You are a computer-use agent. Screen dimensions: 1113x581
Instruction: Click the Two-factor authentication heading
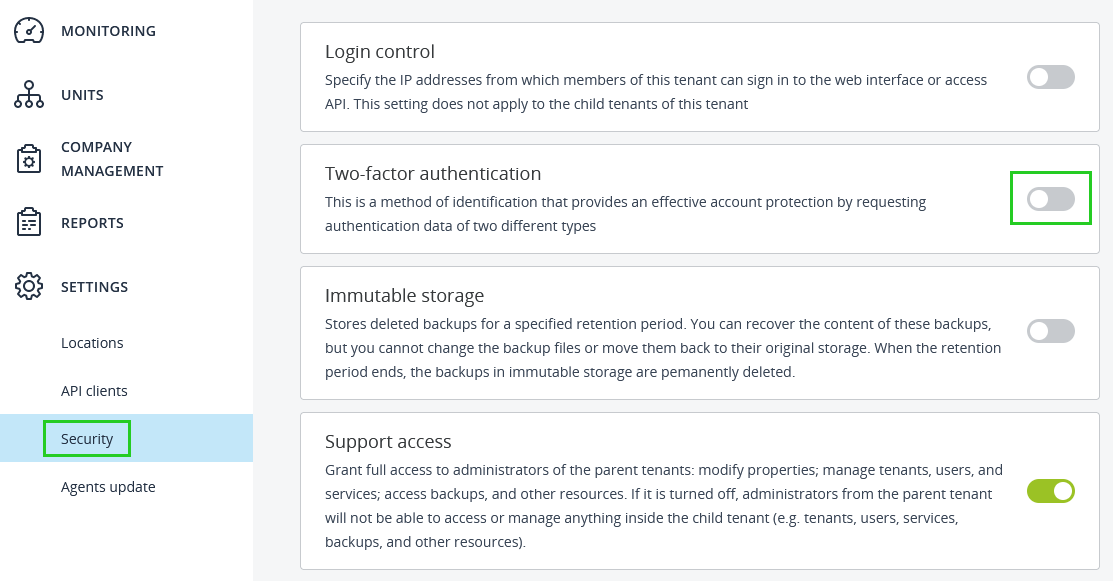(432, 173)
